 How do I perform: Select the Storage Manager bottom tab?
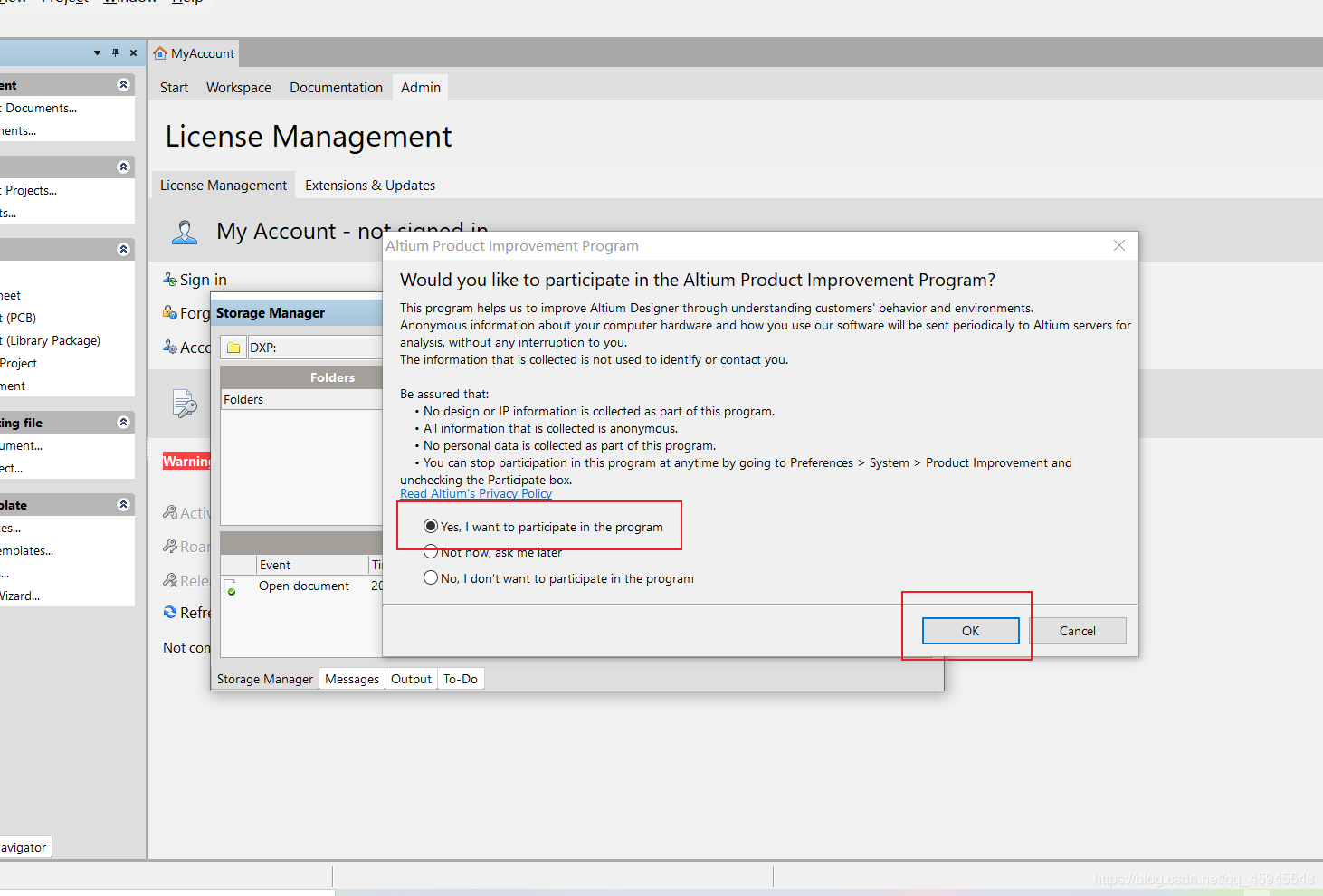coord(265,679)
